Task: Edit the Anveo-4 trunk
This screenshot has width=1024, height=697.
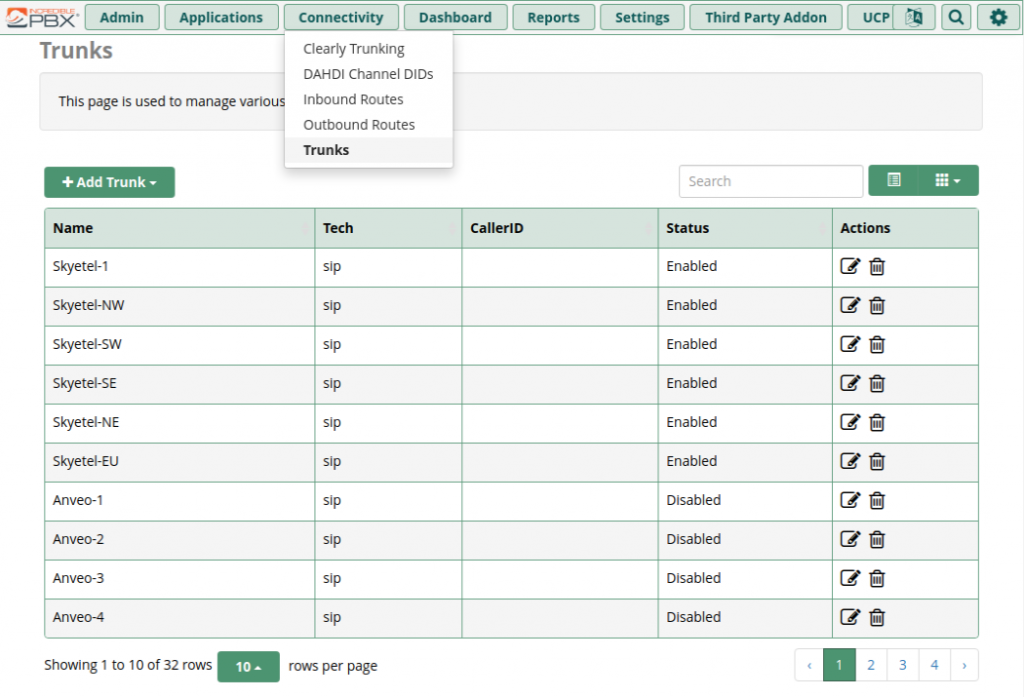Action: 850,617
